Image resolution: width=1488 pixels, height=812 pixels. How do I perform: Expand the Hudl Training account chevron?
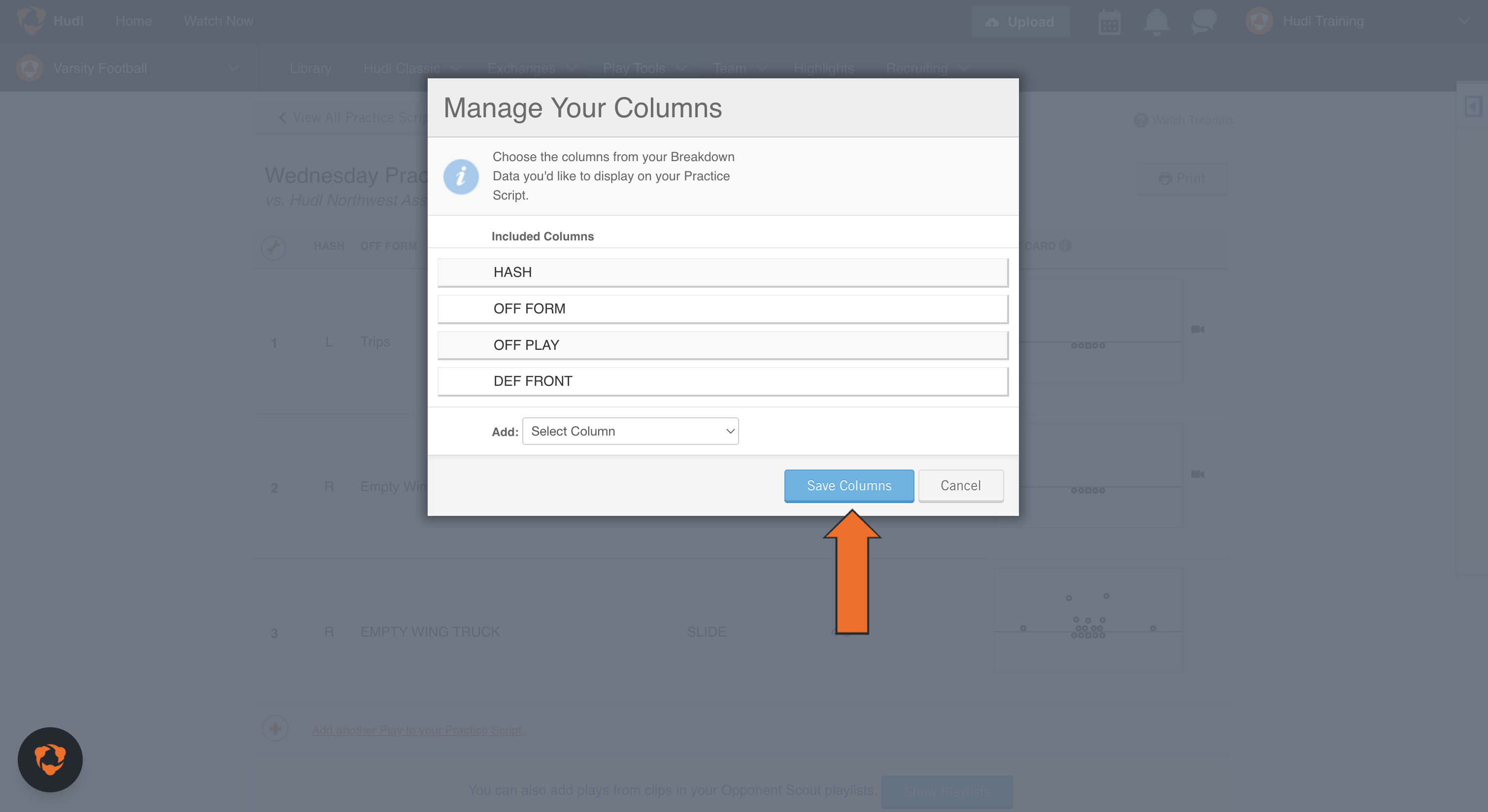1464,21
